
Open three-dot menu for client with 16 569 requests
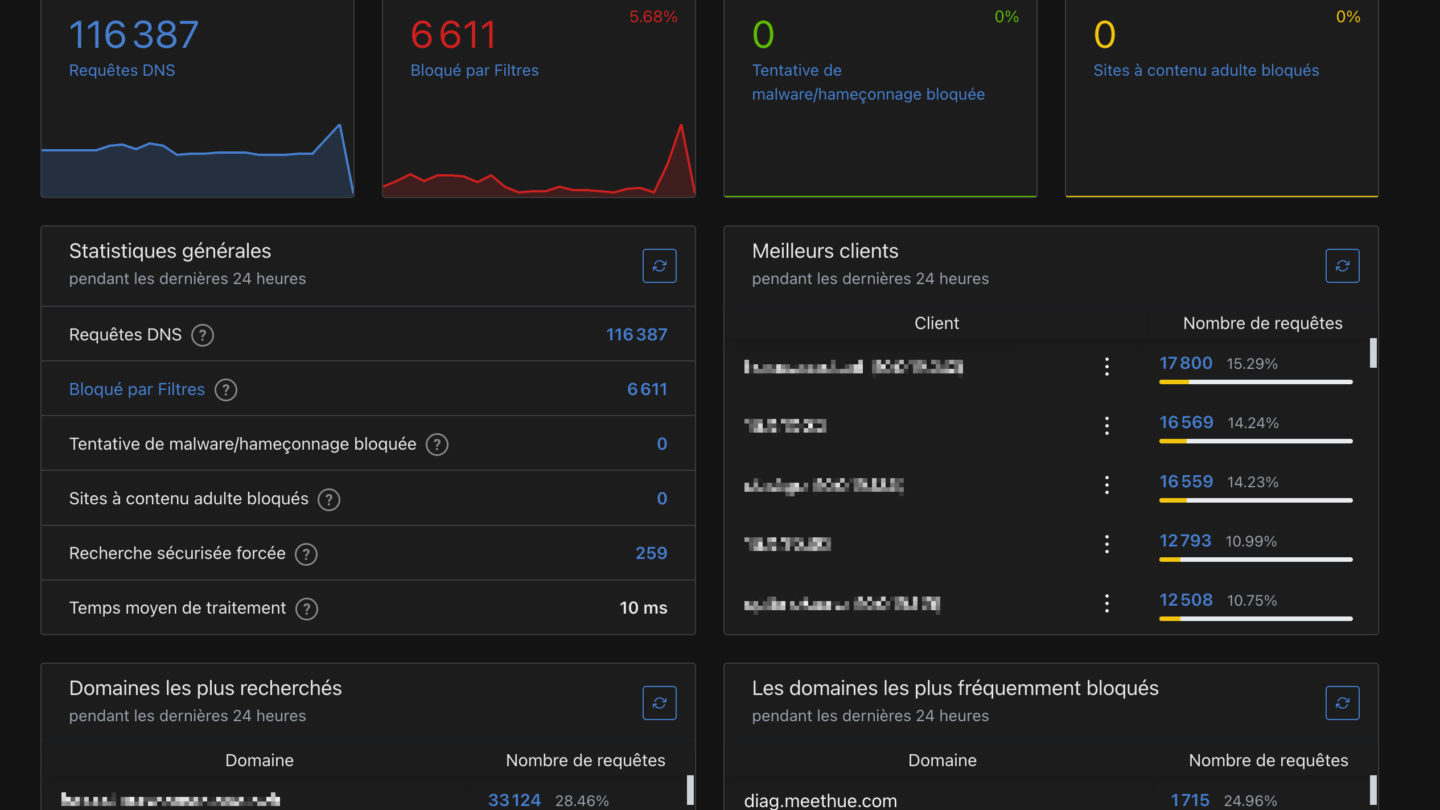1106,426
